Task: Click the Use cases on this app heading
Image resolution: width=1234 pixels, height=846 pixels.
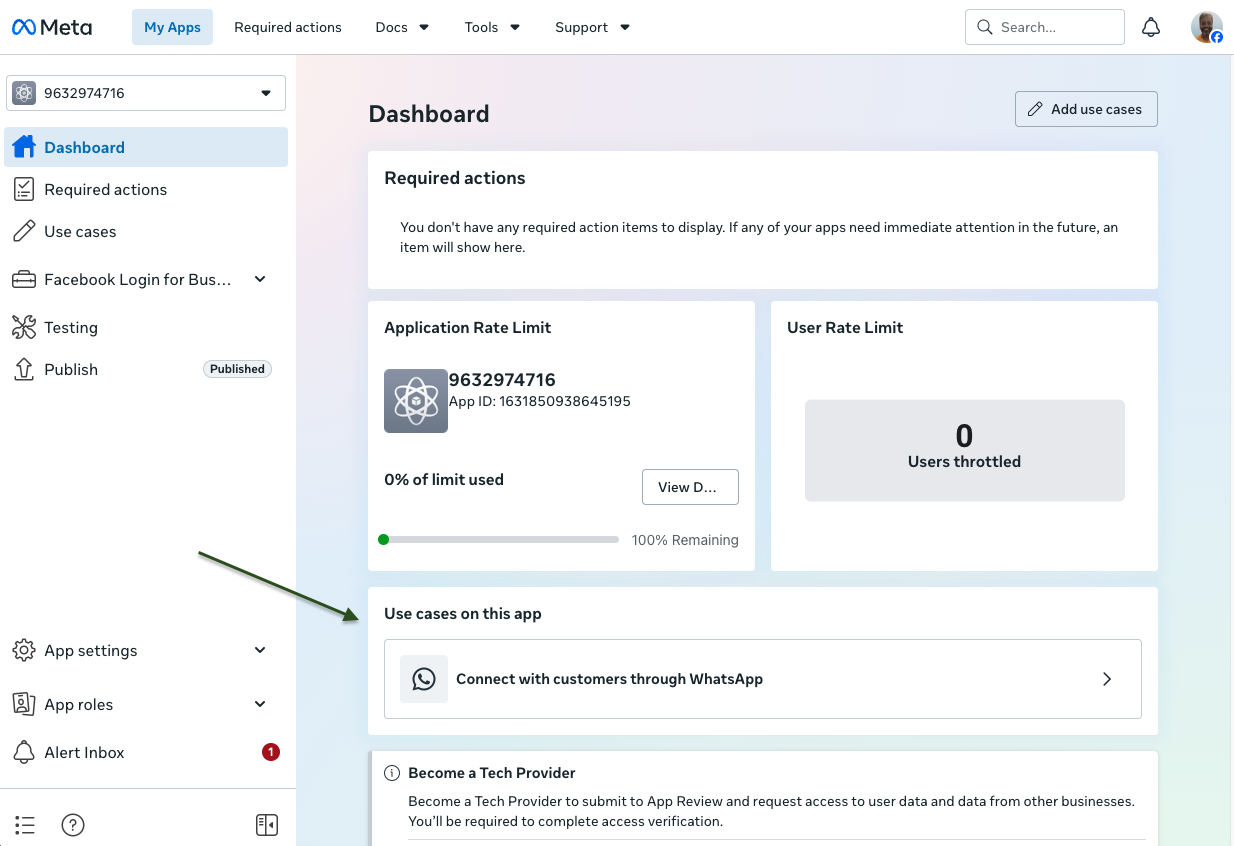Action: [x=463, y=614]
